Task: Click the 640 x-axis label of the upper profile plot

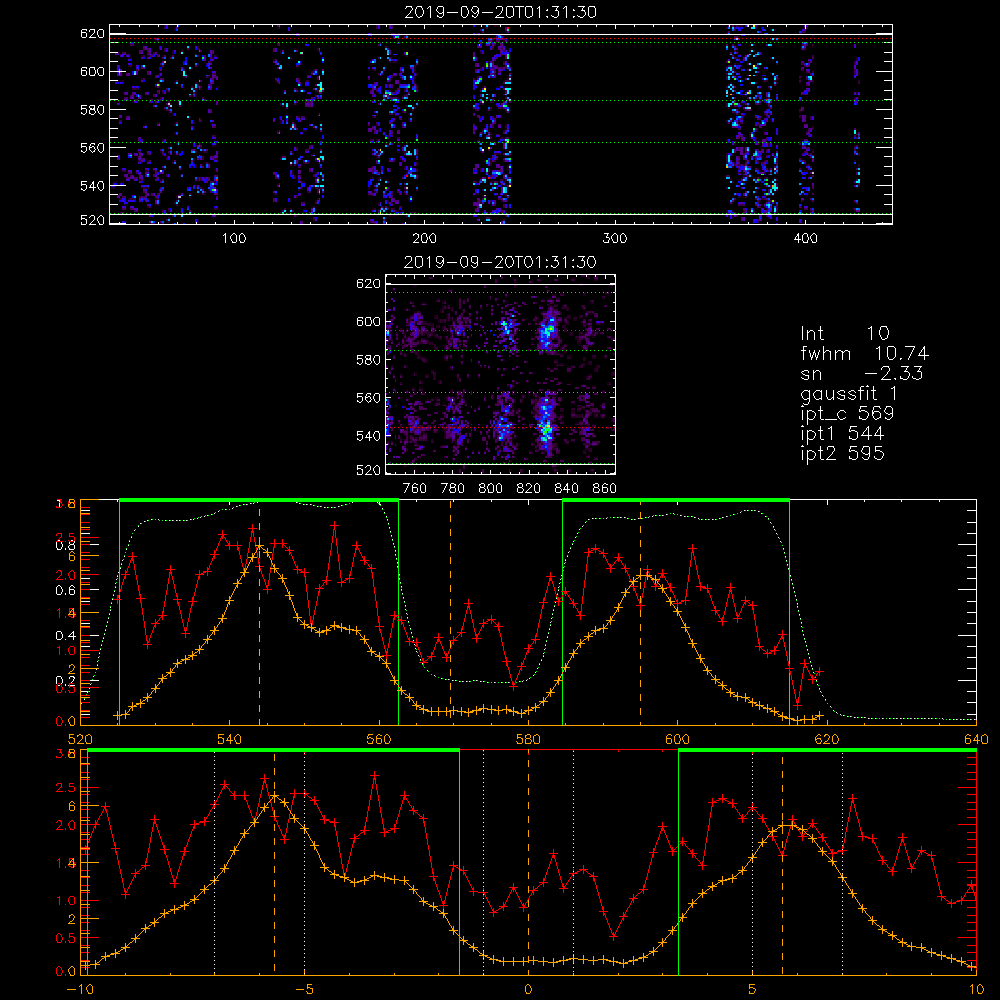Action: tap(976, 739)
